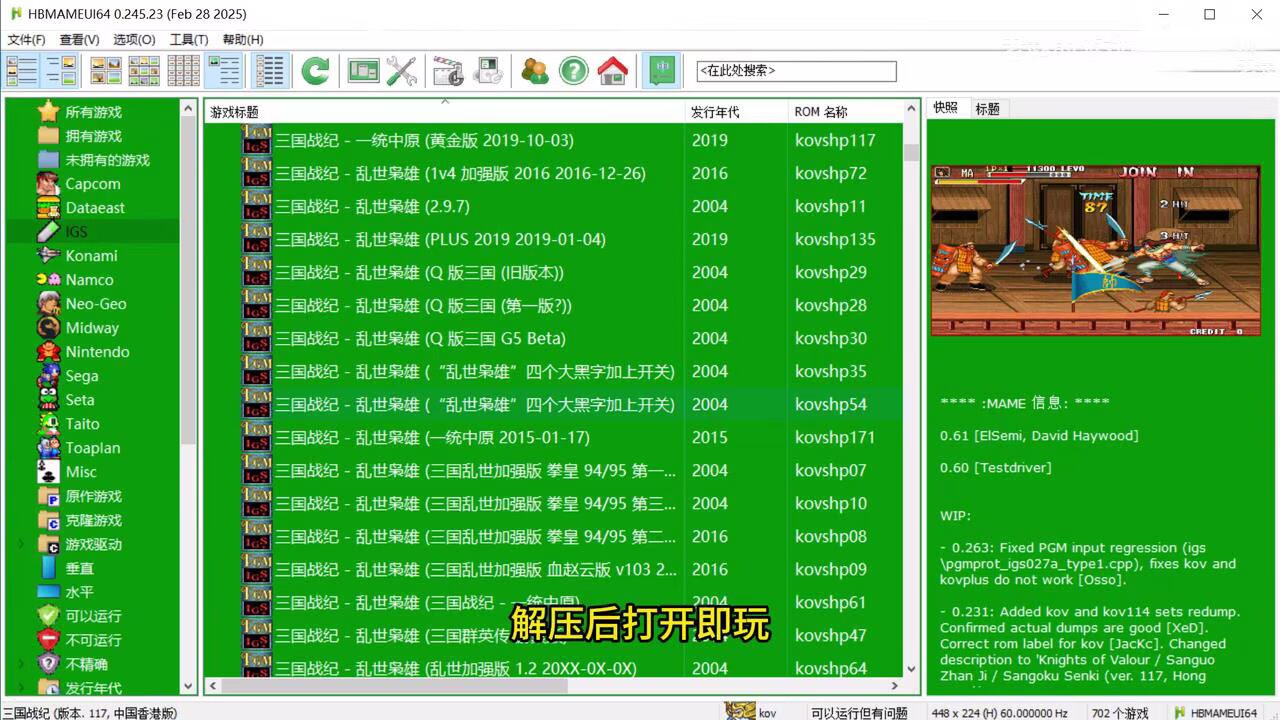Select the 所有游戏 star folder
This screenshot has width=1280, height=720.
click(x=93, y=112)
